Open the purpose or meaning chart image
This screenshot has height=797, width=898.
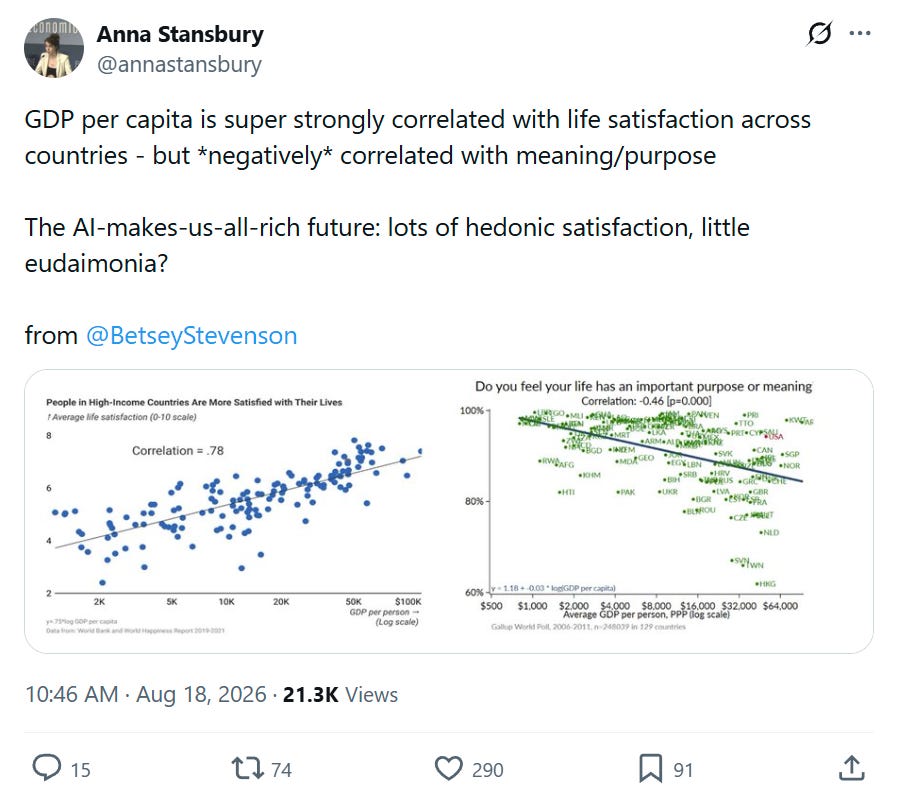pyautogui.click(x=660, y=511)
